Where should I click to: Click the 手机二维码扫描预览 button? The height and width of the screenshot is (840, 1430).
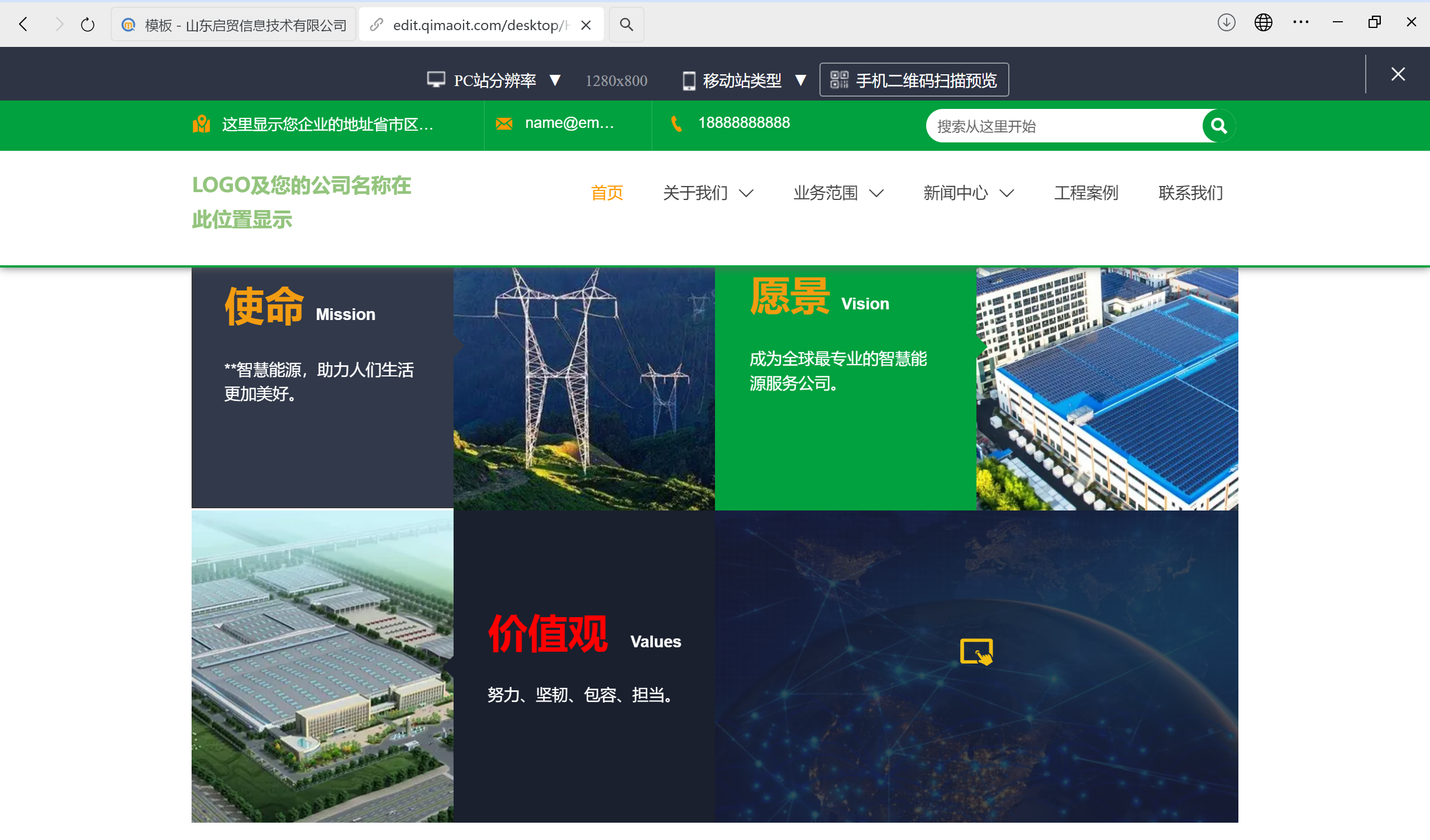(x=914, y=79)
